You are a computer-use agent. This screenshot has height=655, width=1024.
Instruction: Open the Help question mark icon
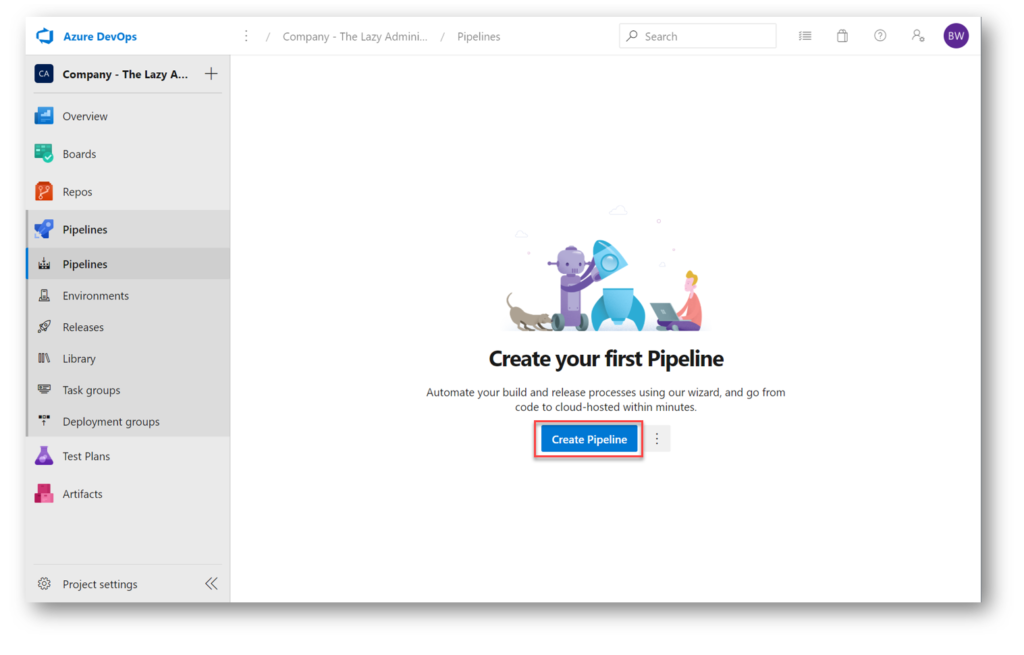880,36
